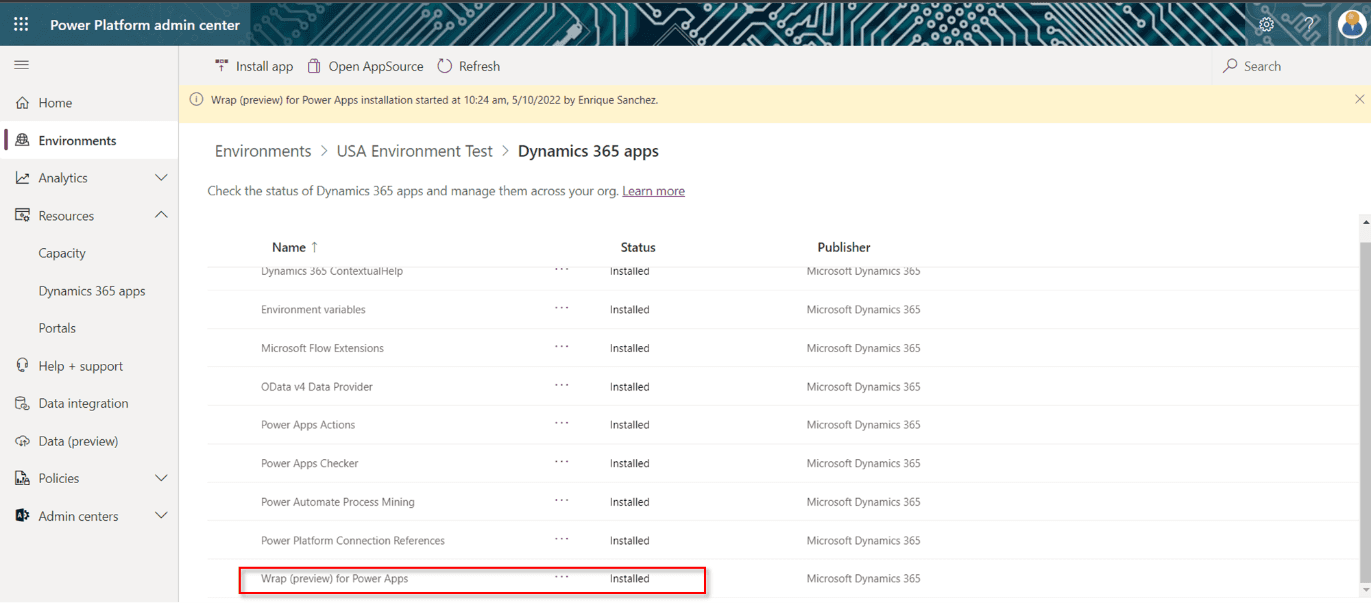The width and height of the screenshot is (1371, 603).
Task: Select the Power Automate Process Mining row name
Action: coord(338,502)
